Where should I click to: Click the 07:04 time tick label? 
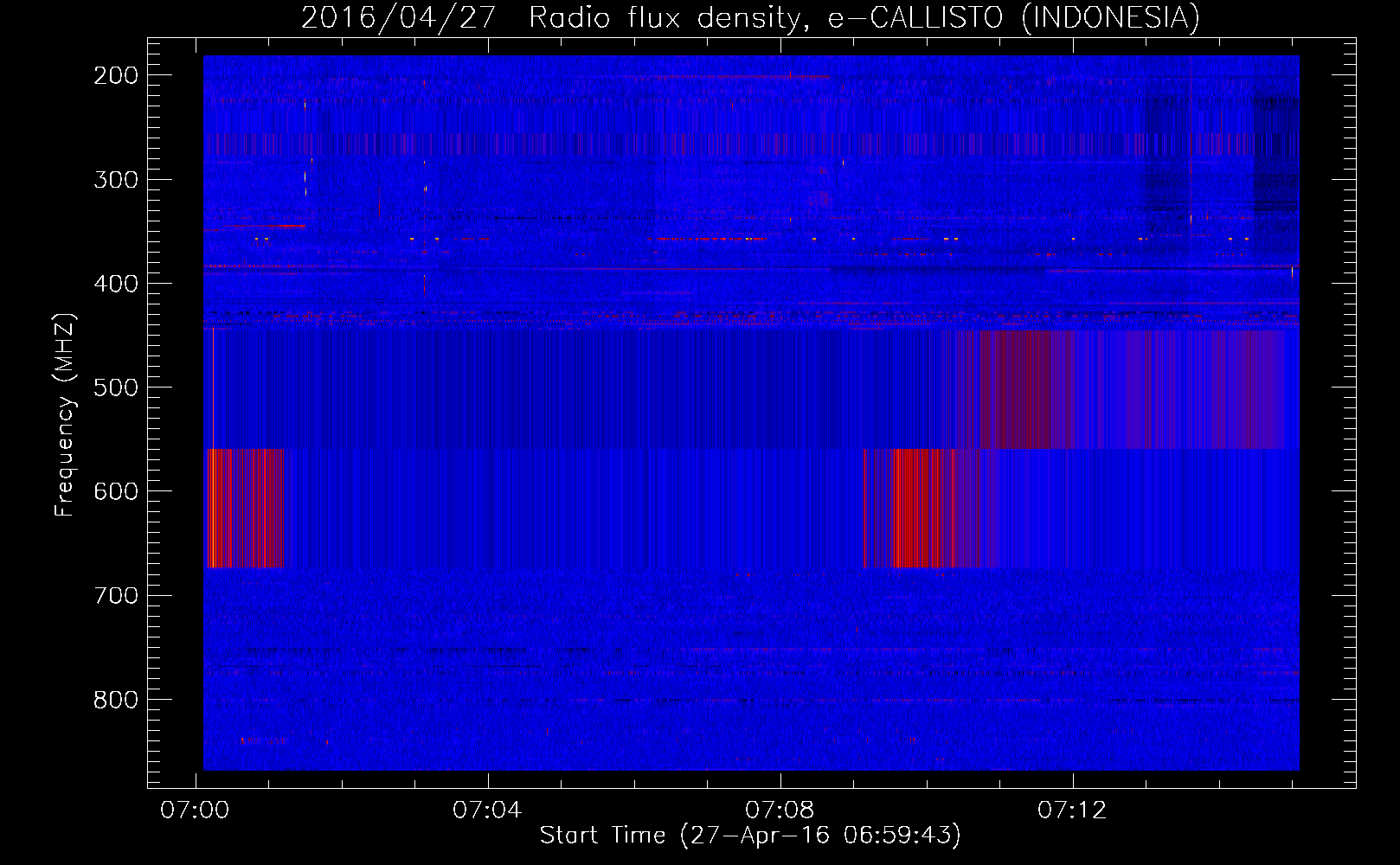coord(487,810)
